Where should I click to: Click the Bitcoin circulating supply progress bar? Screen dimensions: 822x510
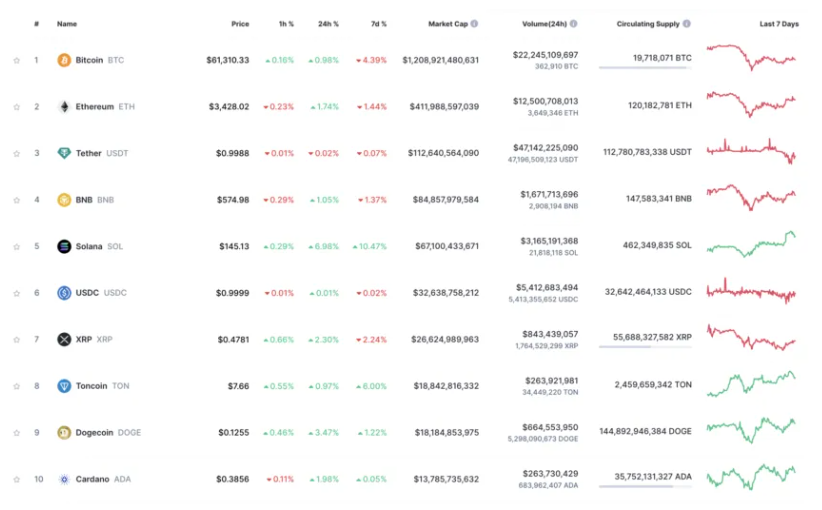click(x=645, y=68)
